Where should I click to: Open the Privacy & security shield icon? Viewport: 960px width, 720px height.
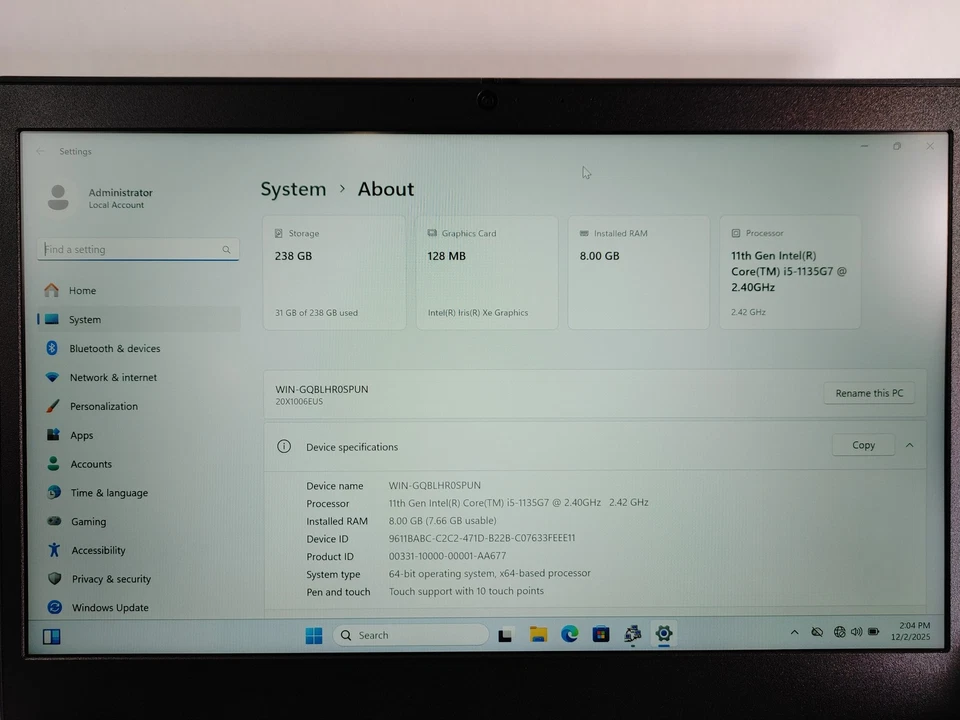(52, 578)
